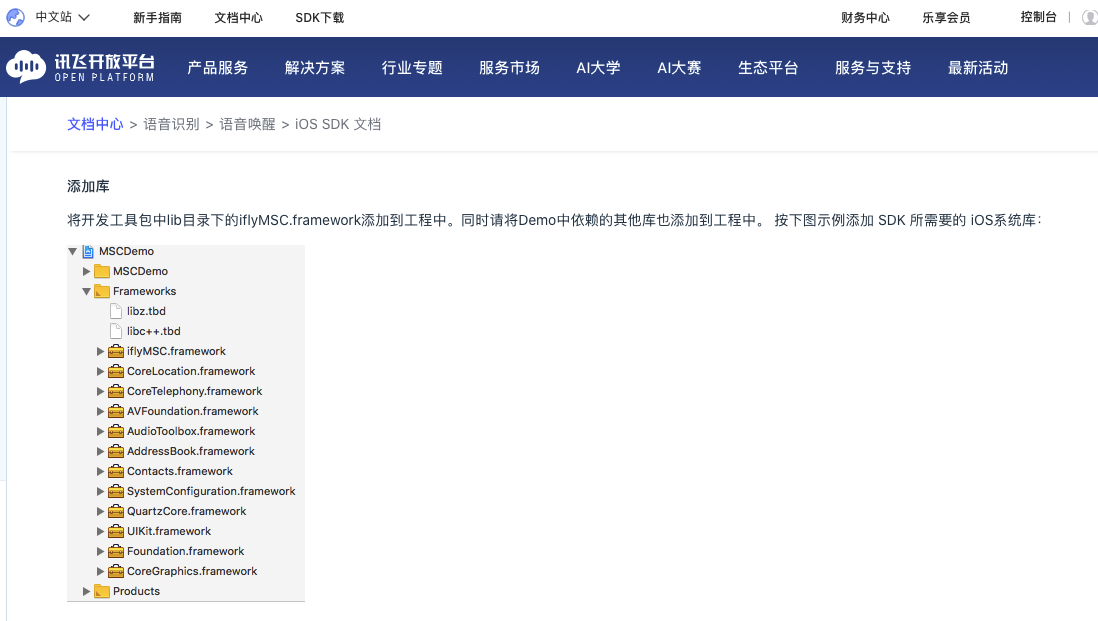Expand iflyMSC.framework disclosure triangle
This screenshot has width=1098, height=621.
pos(100,351)
